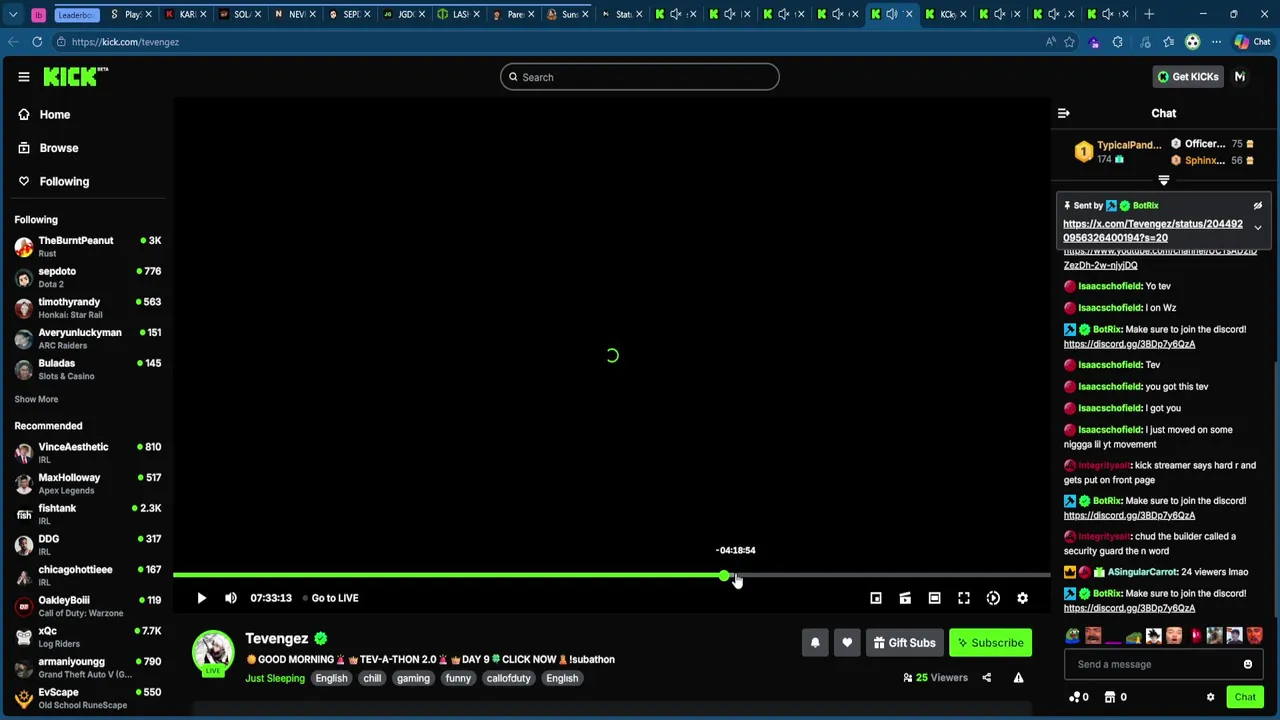
Task: Click first discord.gg link in chat
Action: tap(1129, 344)
